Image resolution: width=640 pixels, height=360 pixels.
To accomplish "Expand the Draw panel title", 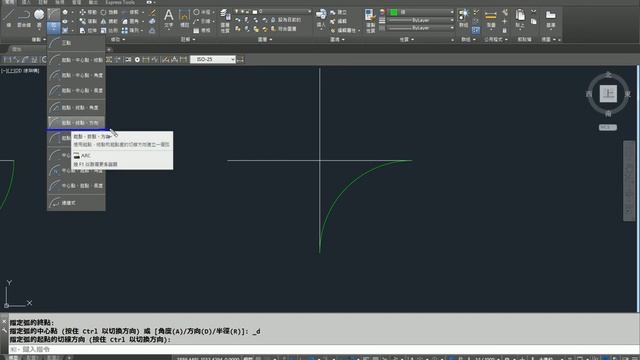I will point(39,40).
